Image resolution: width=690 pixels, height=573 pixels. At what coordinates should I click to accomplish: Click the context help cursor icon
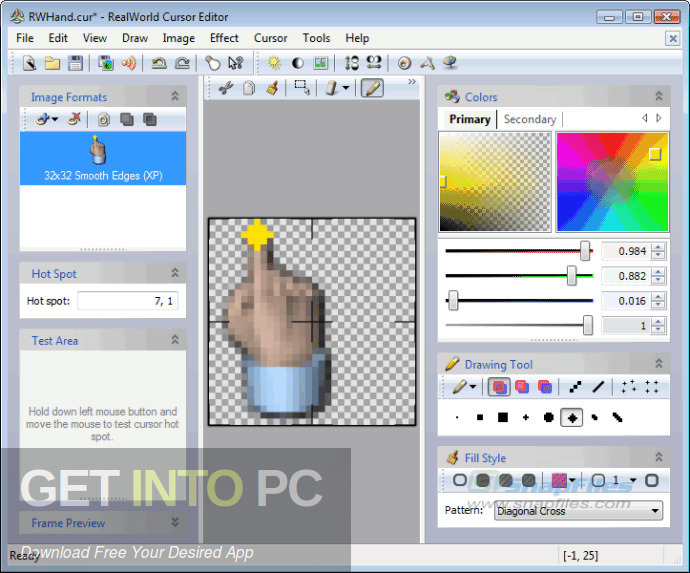236,63
